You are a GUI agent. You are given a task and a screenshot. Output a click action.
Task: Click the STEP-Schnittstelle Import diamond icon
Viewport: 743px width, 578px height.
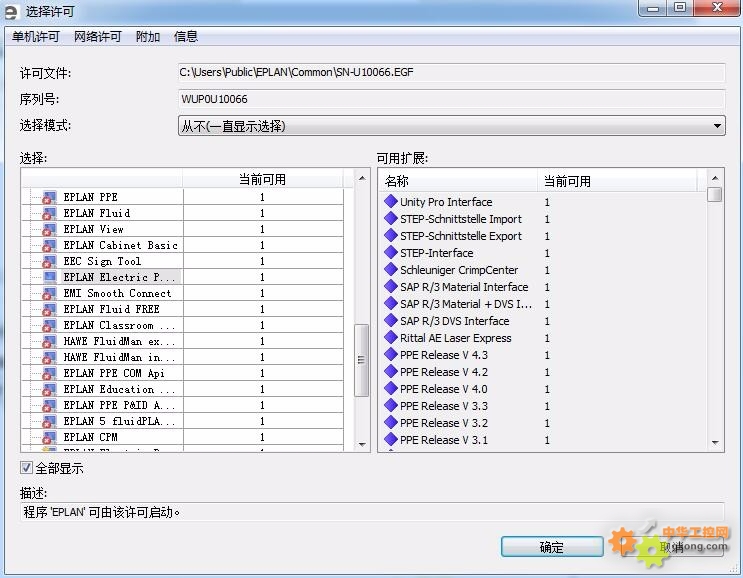pyautogui.click(x=390, y=218)
